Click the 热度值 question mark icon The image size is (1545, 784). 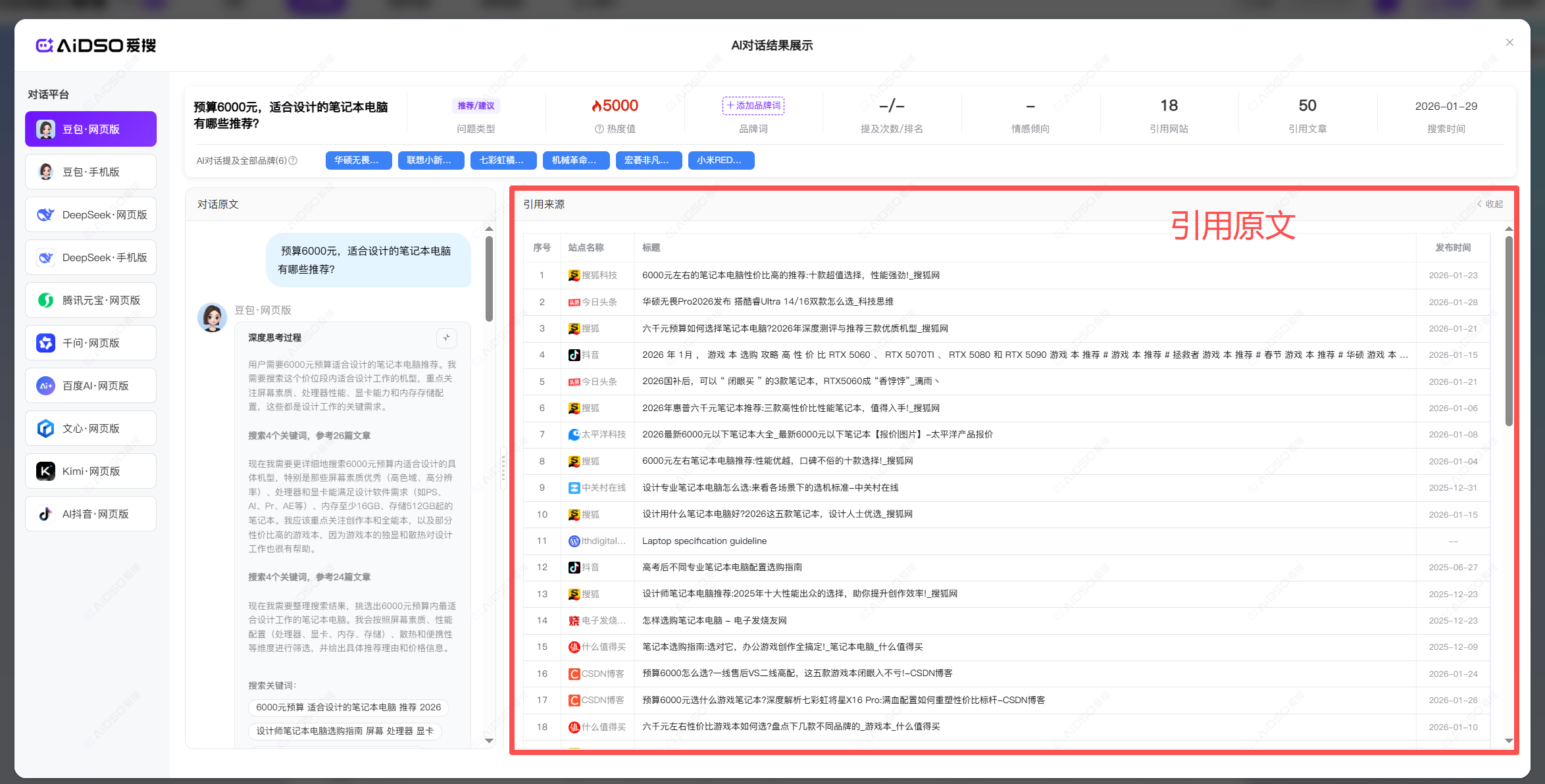(x=599, y=129)
